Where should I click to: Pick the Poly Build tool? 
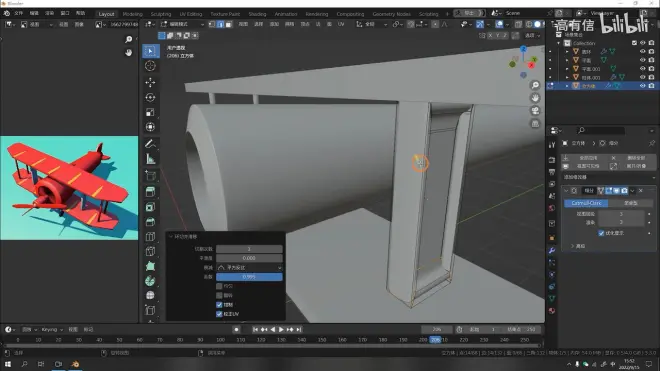(150, 266)
